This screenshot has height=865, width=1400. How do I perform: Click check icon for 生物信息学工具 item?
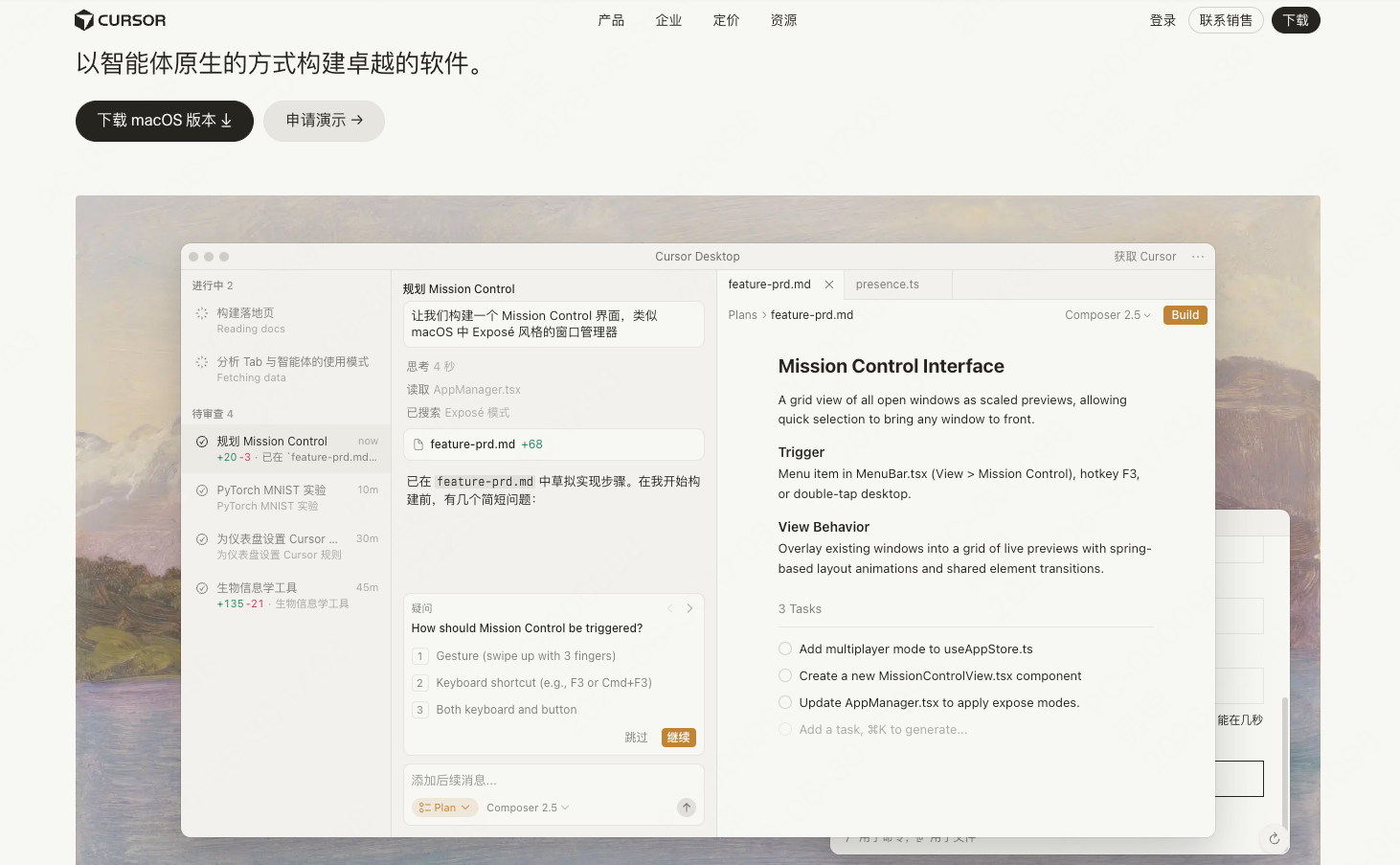202,588
